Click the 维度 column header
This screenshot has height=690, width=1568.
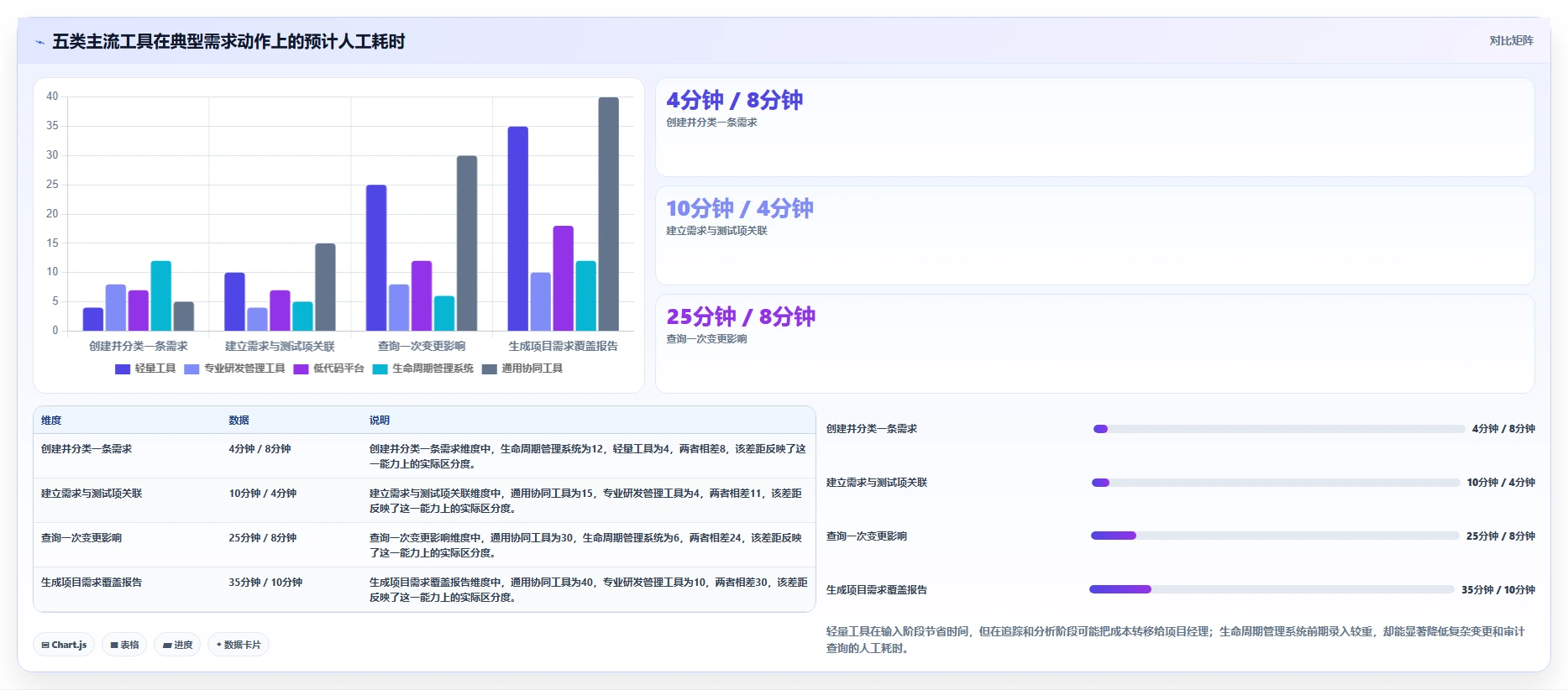[x=51, y=421]
